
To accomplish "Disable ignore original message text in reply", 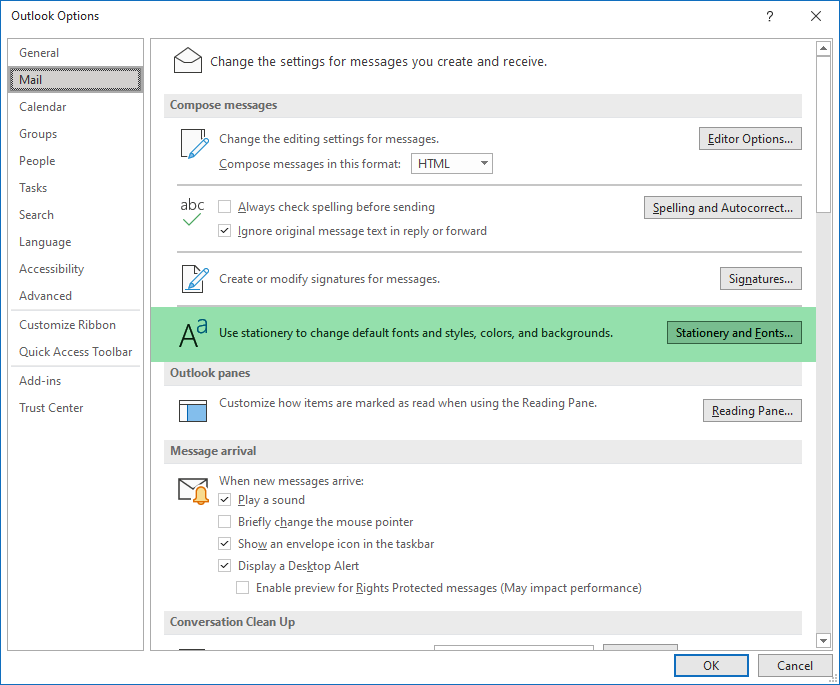I will (x=225, y=230).
